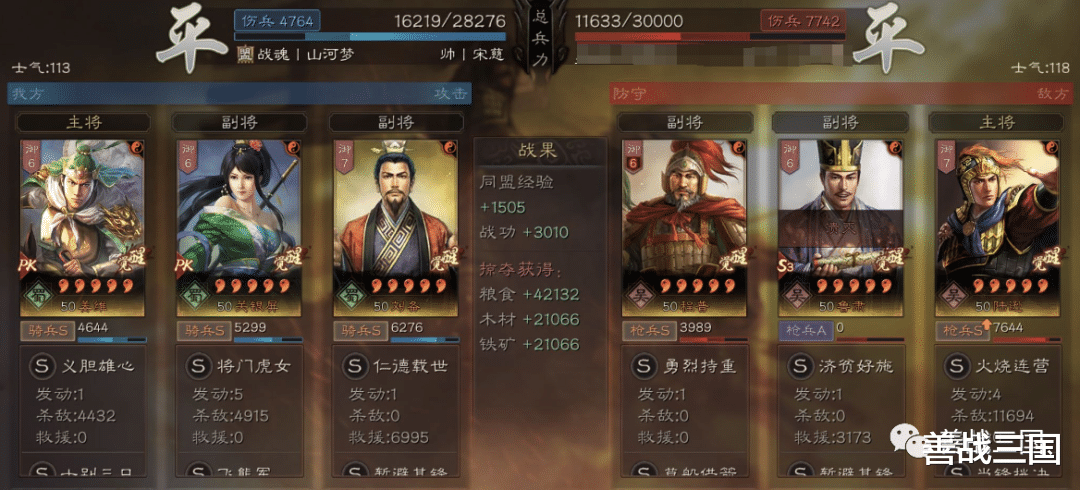Select the 主将 header above 陆逊
Screen dimensions: 1080x490
(997, 123)
